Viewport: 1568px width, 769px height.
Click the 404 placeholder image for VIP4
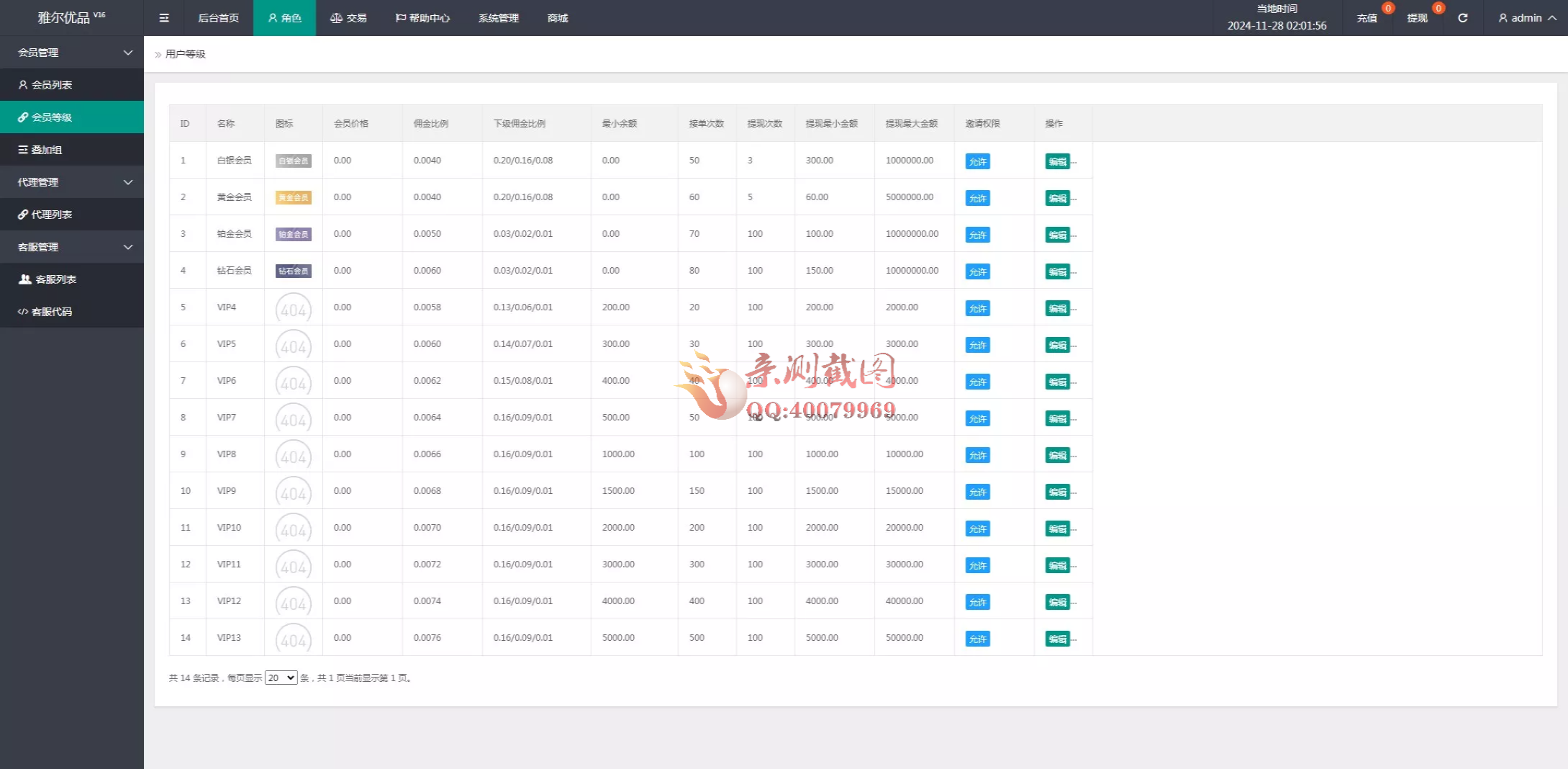pyautogui.click(x=293, y=308)
